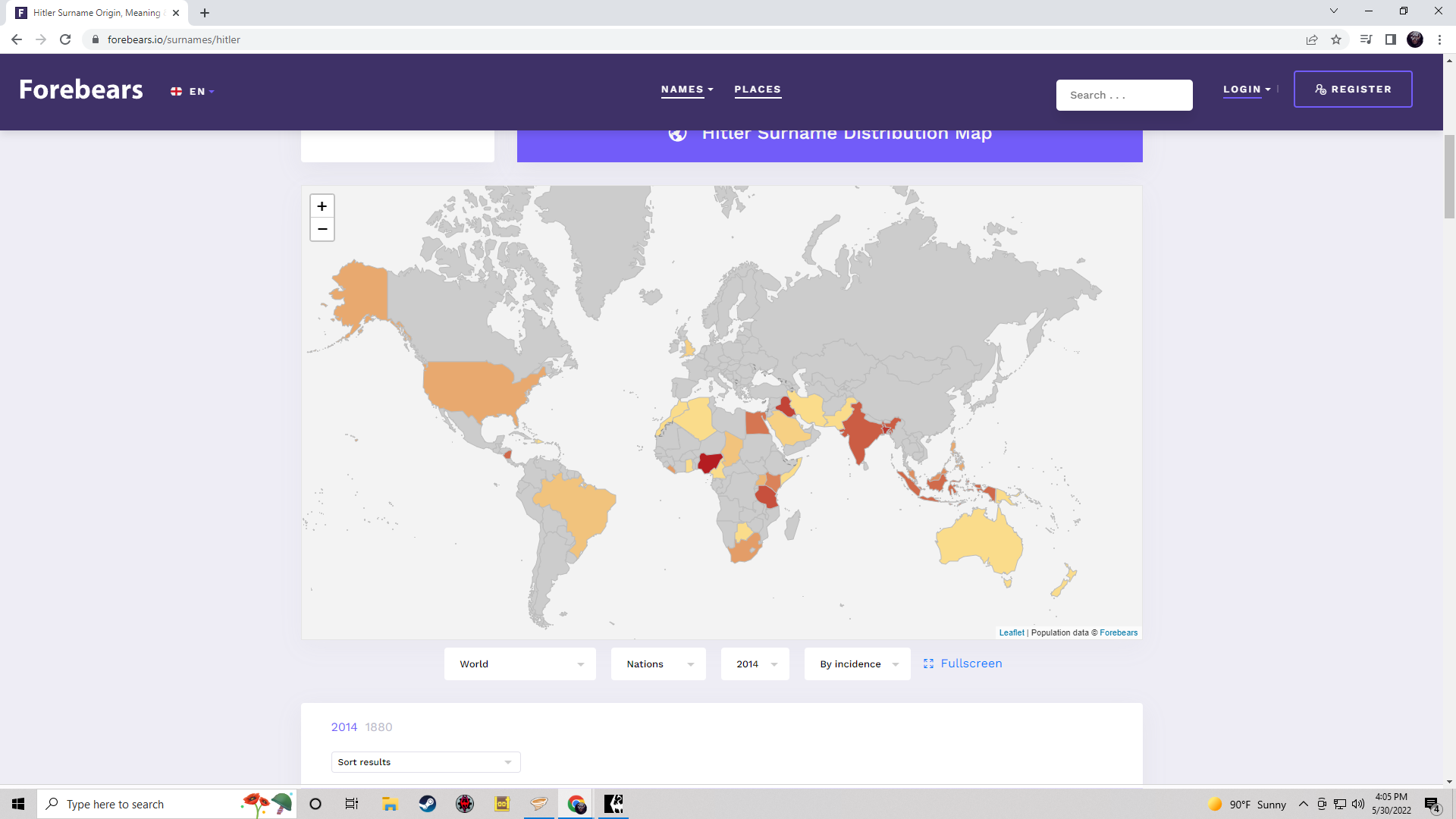Screen dimensions: 1456x819
Task: Click the Fullscreen link below the map
Action: click(x=963, y=664)
